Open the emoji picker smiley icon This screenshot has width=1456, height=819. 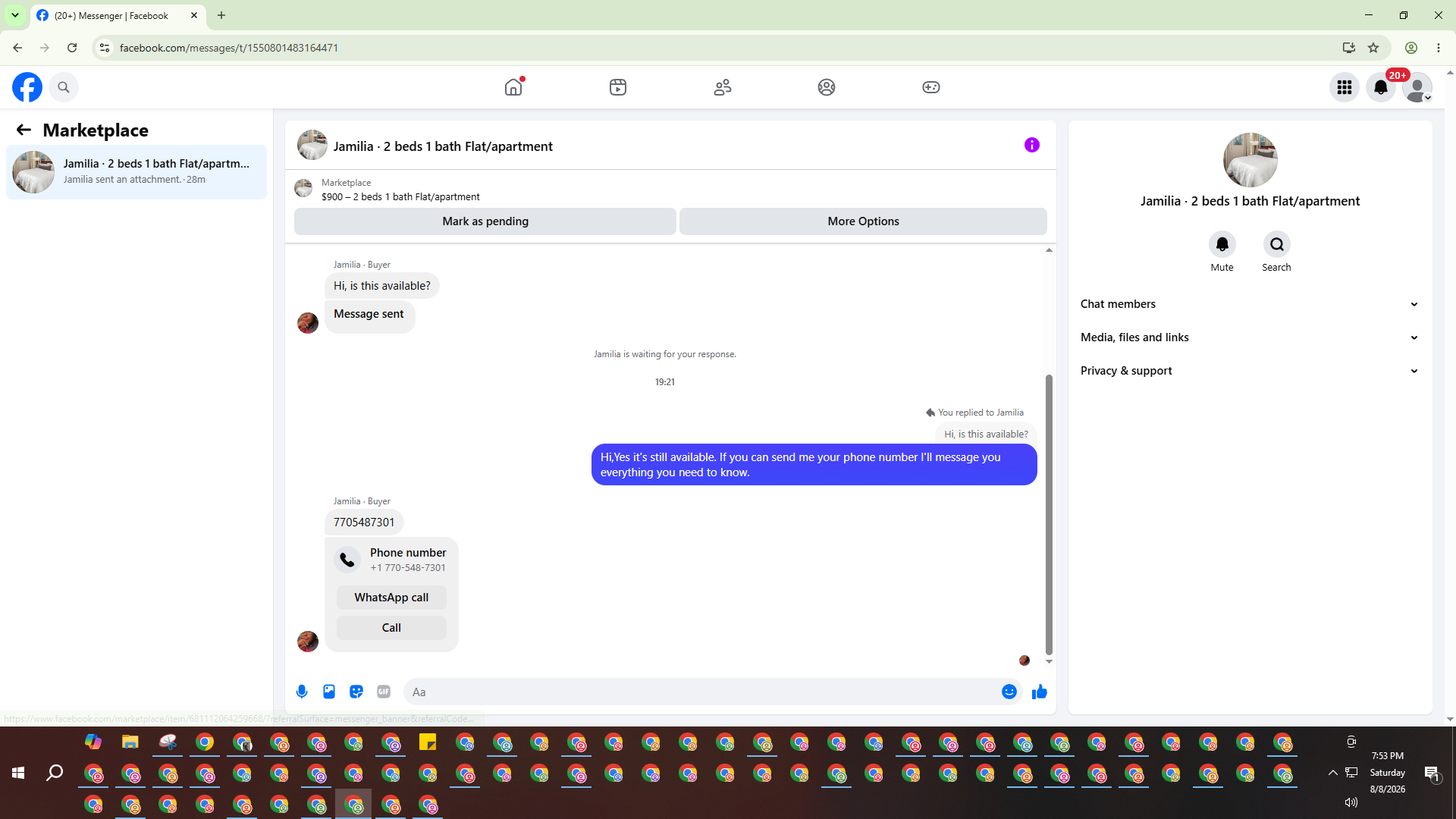(1009, 692)
